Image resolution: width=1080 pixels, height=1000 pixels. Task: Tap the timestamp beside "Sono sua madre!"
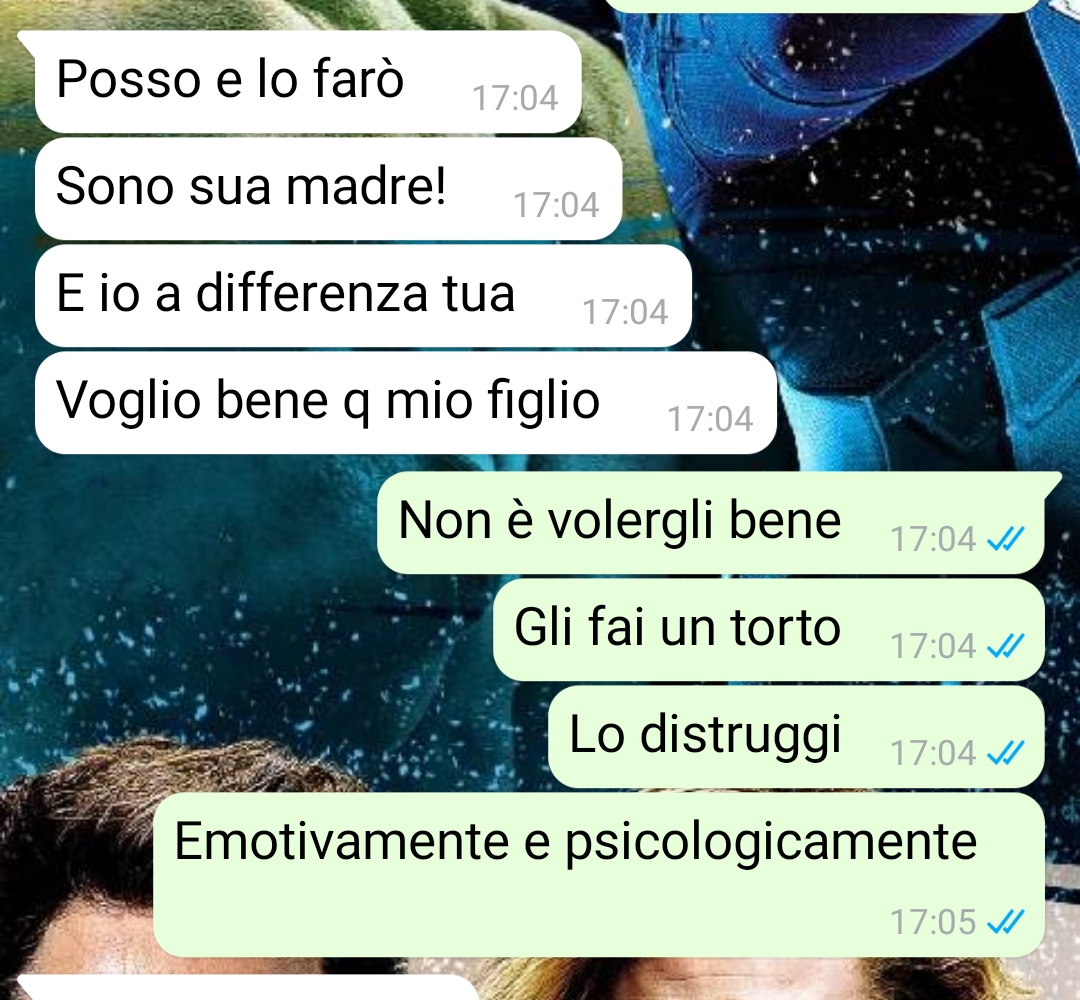coord(556,205)
